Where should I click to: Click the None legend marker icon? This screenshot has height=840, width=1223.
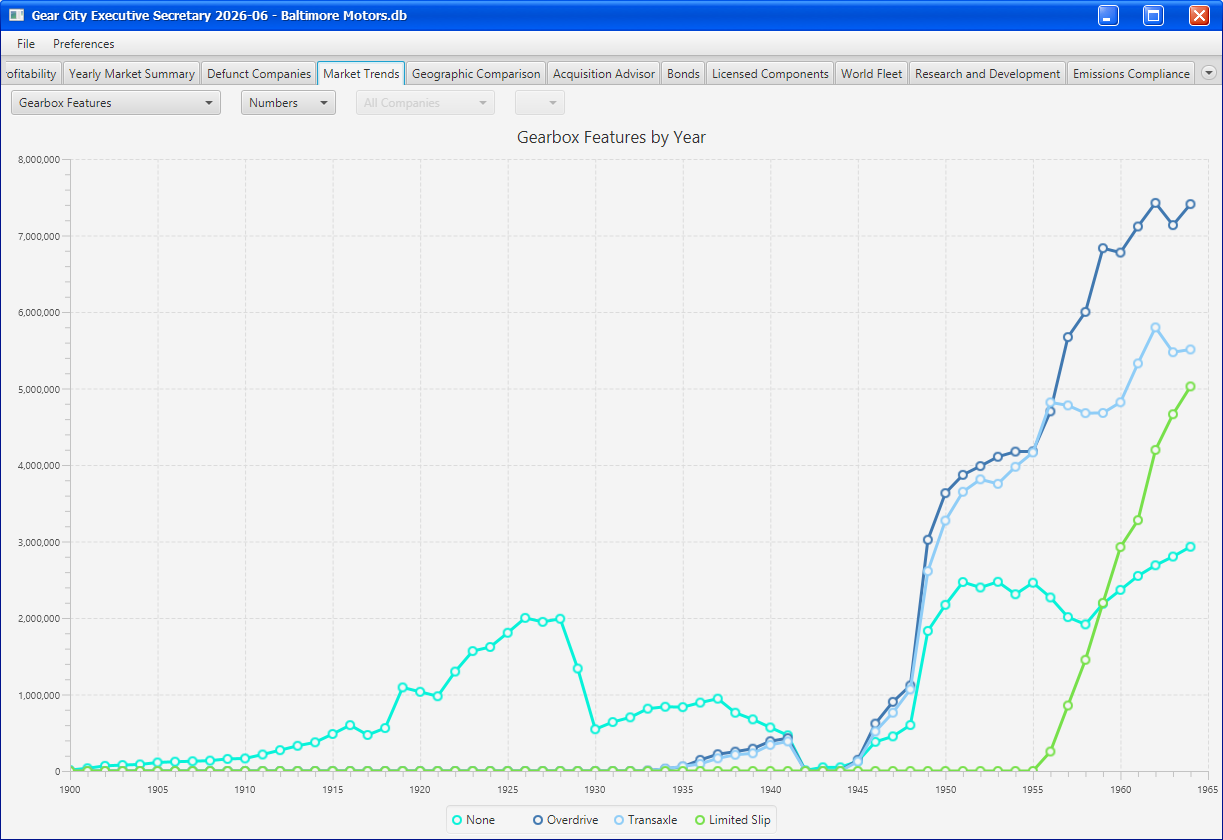tap(457, 820)
